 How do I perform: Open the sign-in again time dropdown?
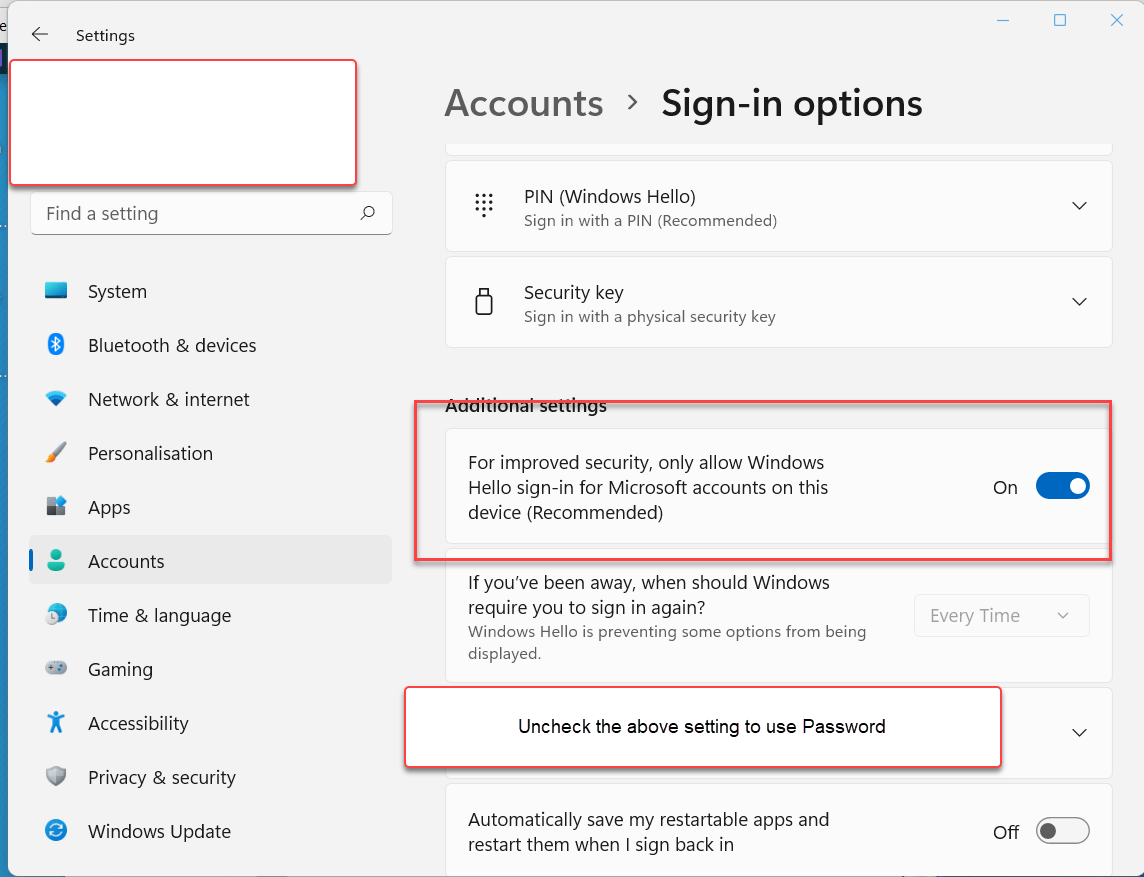[x=1001, y=615]
